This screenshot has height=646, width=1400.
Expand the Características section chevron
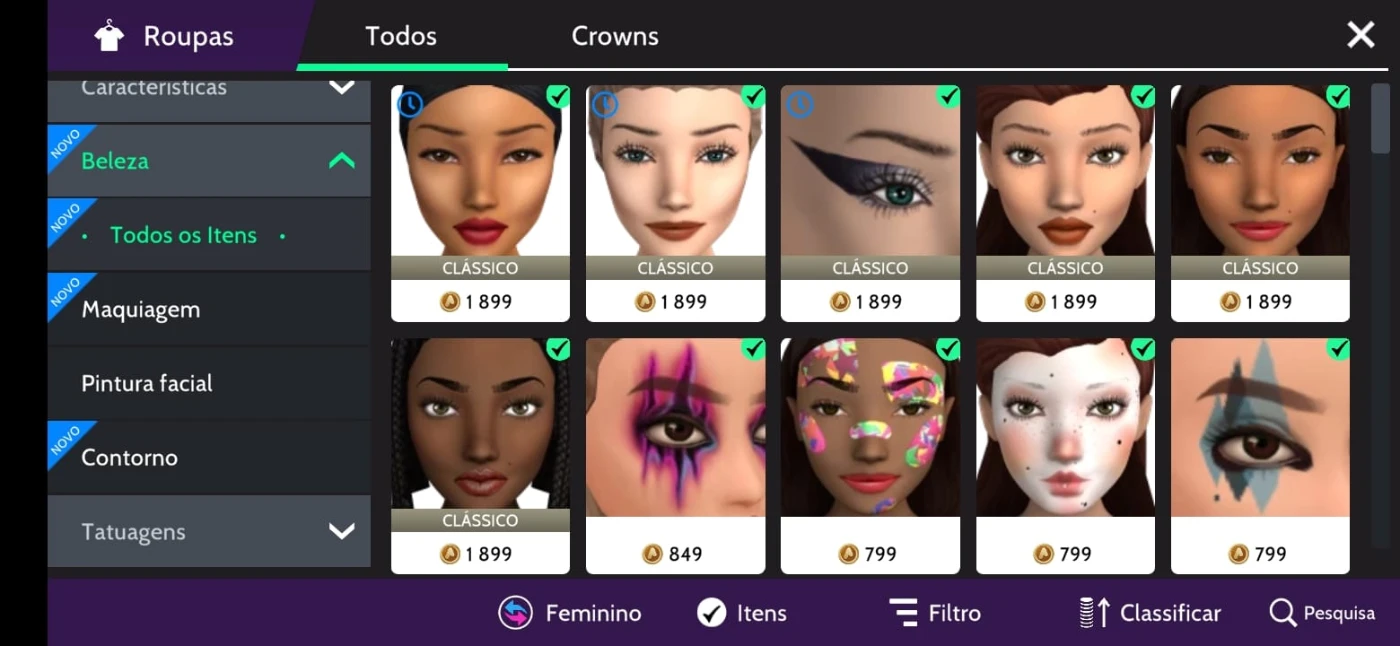pos(342,87)
